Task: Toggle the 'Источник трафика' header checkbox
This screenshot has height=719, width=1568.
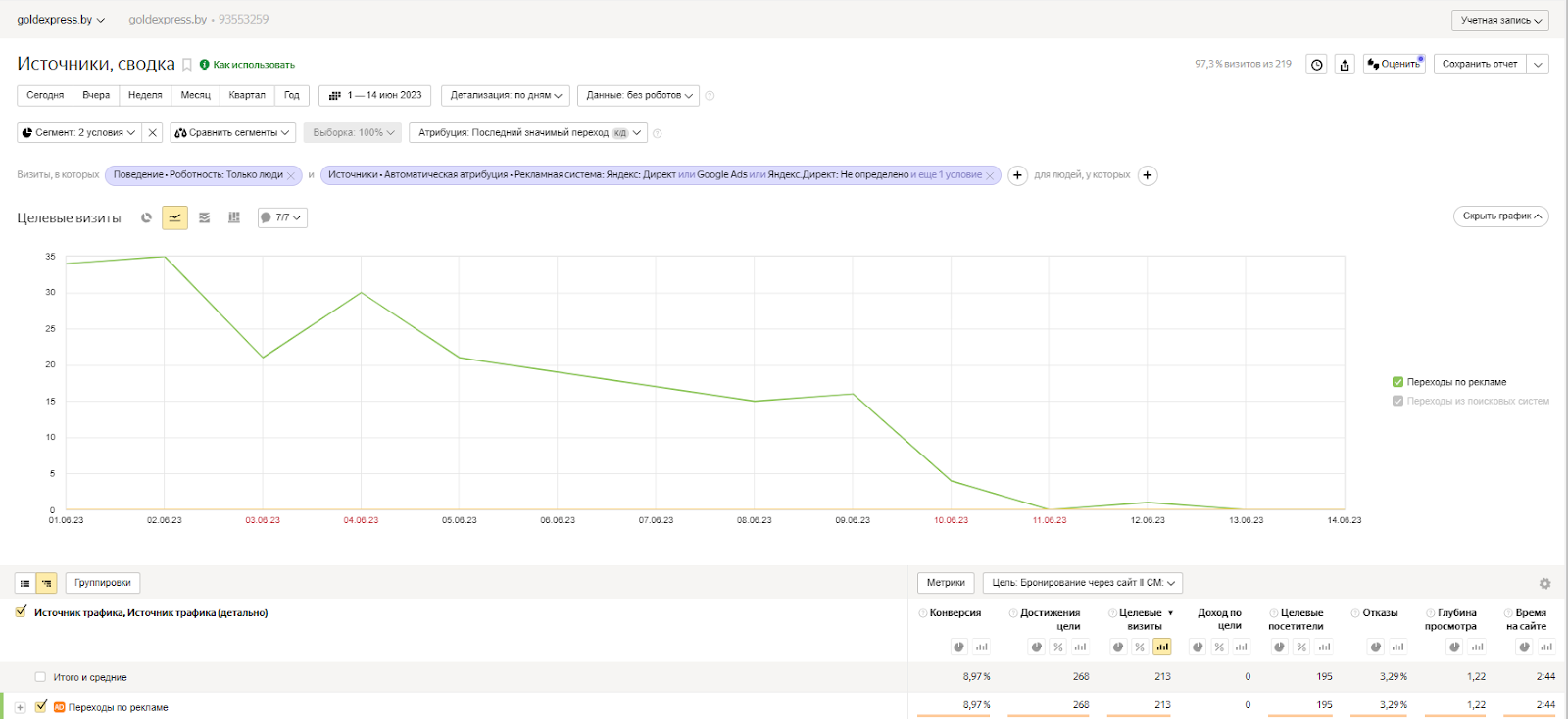Action: pos(22,612)
